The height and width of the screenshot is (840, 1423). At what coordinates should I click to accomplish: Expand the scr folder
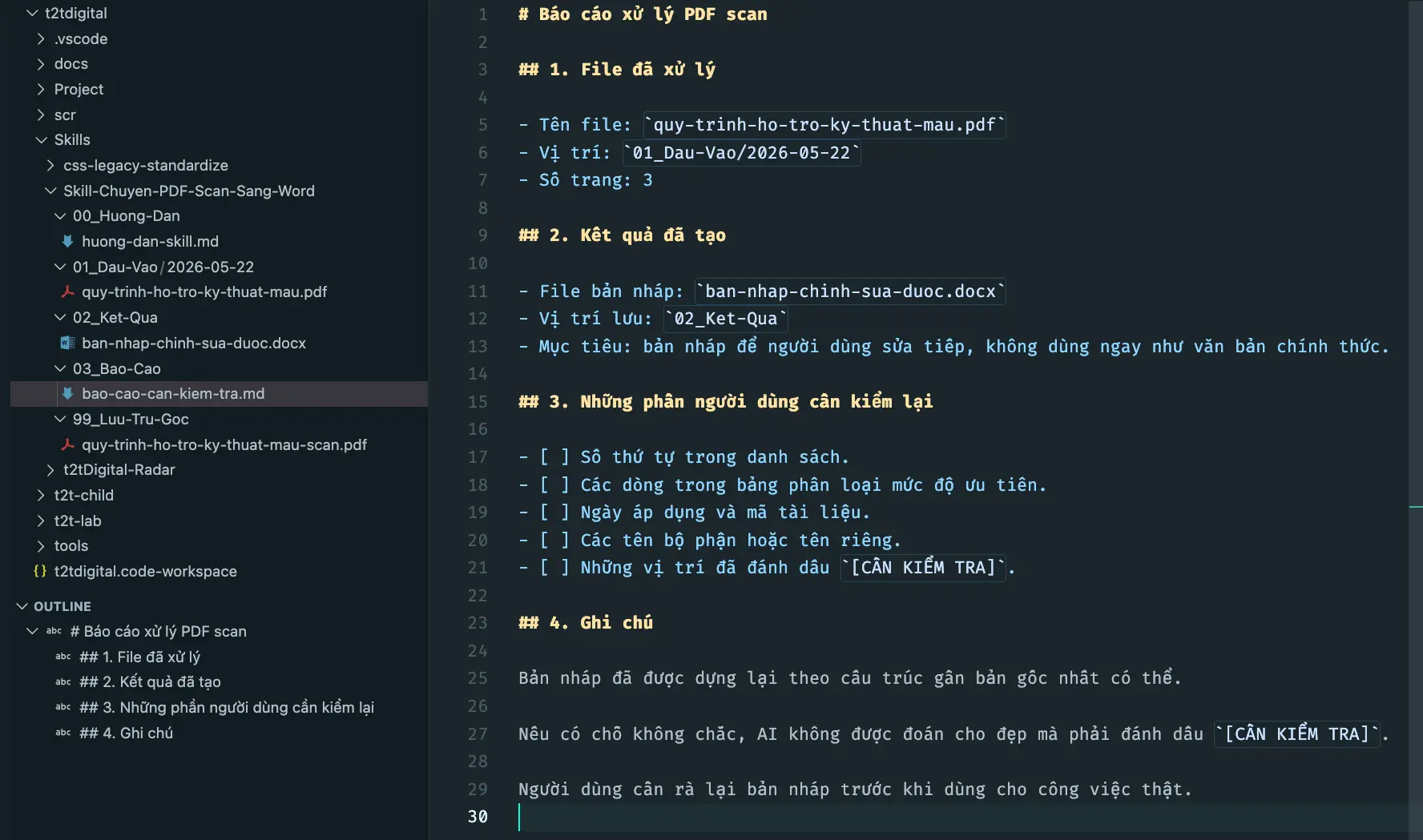[41, 115]
